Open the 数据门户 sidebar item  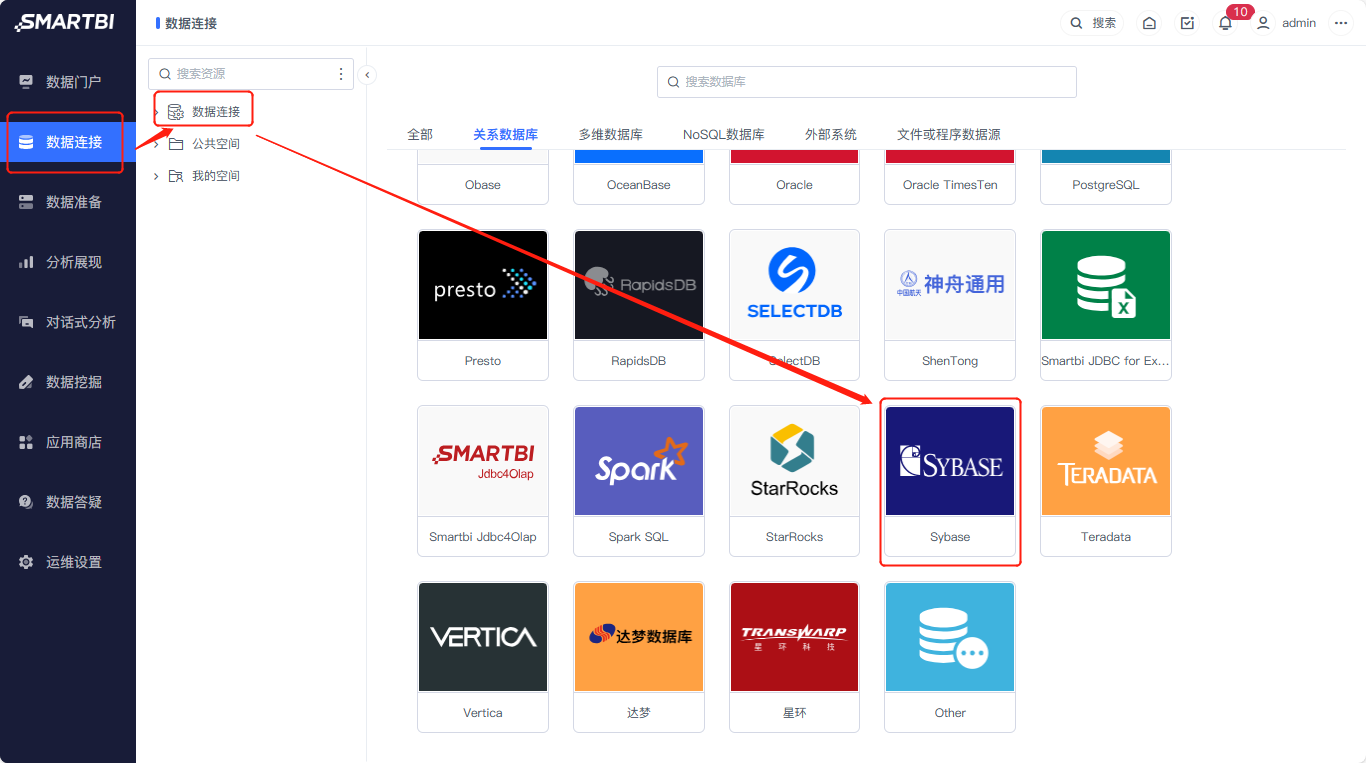(68, 82)
